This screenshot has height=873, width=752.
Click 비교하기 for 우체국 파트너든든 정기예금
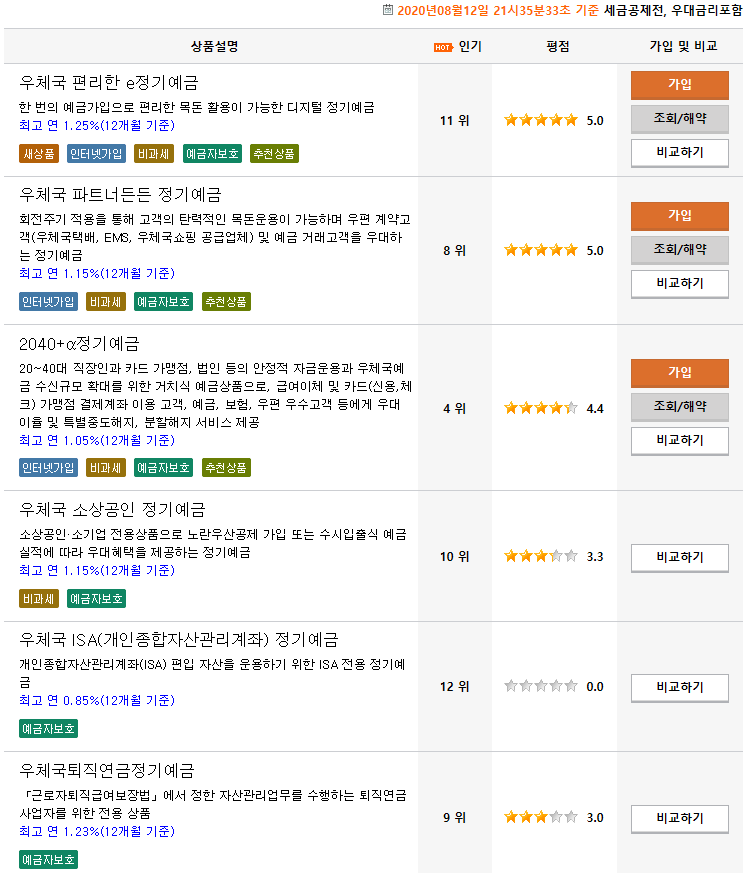click(680, 283)
